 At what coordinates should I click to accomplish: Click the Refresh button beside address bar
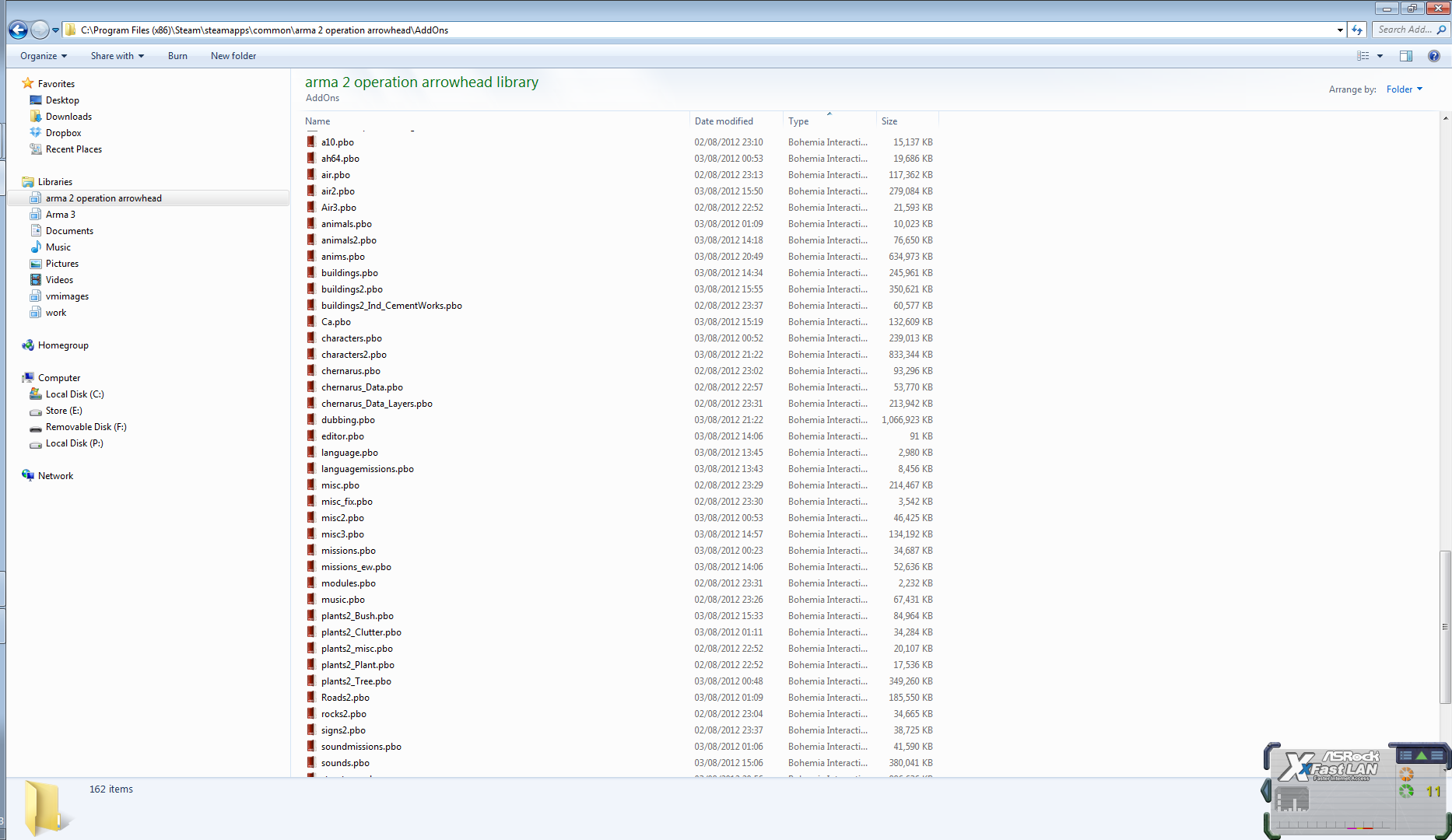(x=1357, y=30)
